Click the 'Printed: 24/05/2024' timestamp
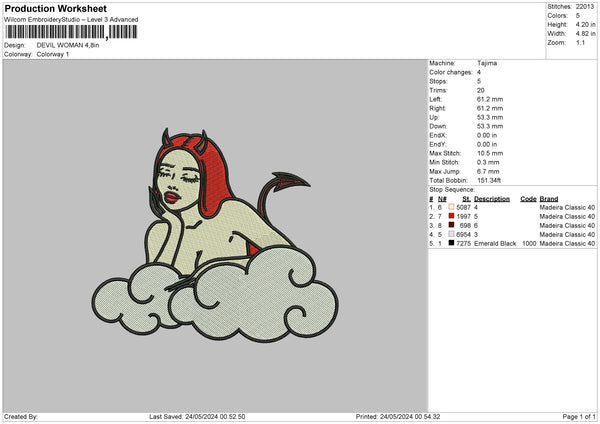The height and width of the screenshot is (424, 600). pyautogui.click(x=398, y=417)
